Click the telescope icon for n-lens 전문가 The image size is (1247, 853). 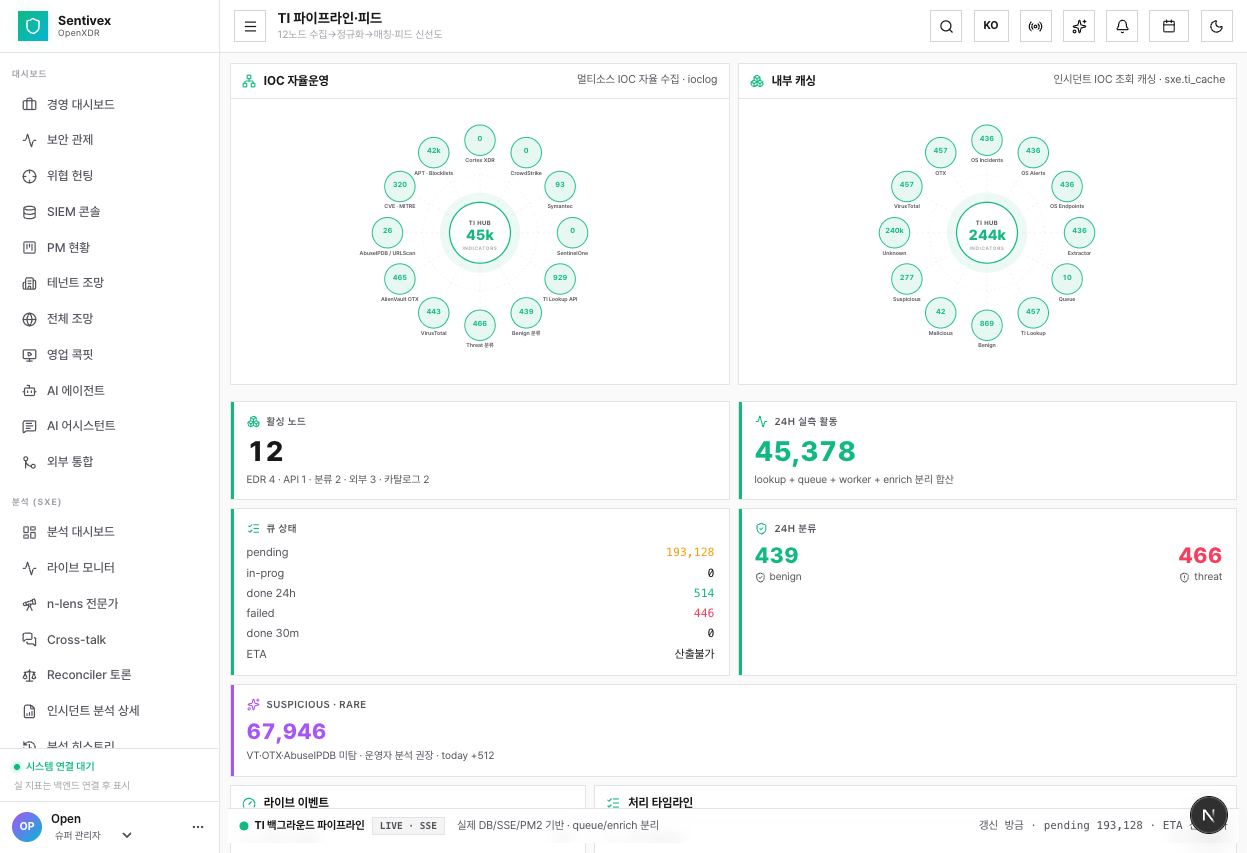pyautogui.click(x=29, y=604)
